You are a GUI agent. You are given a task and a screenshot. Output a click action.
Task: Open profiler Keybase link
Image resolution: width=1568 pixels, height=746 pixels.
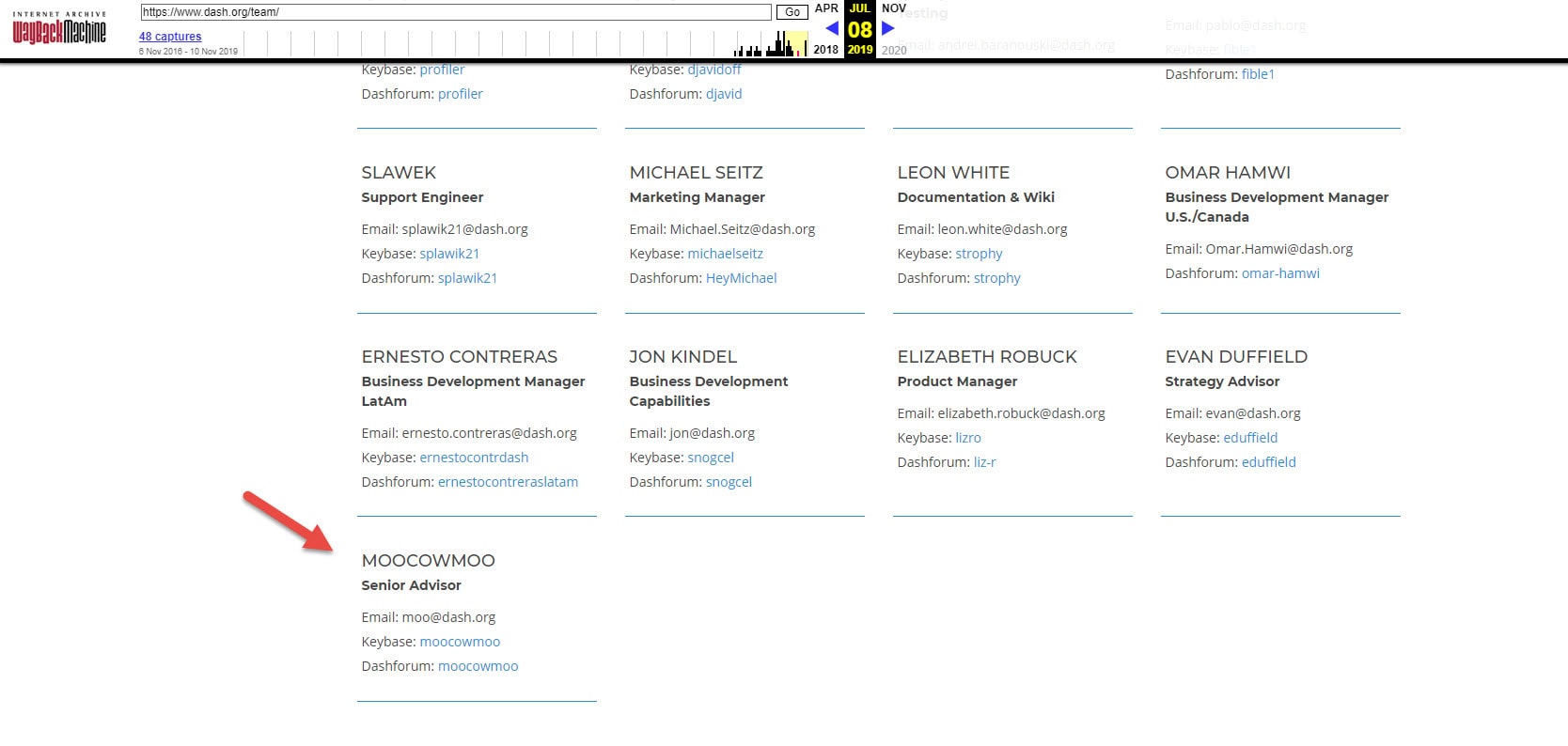(442, 70)
